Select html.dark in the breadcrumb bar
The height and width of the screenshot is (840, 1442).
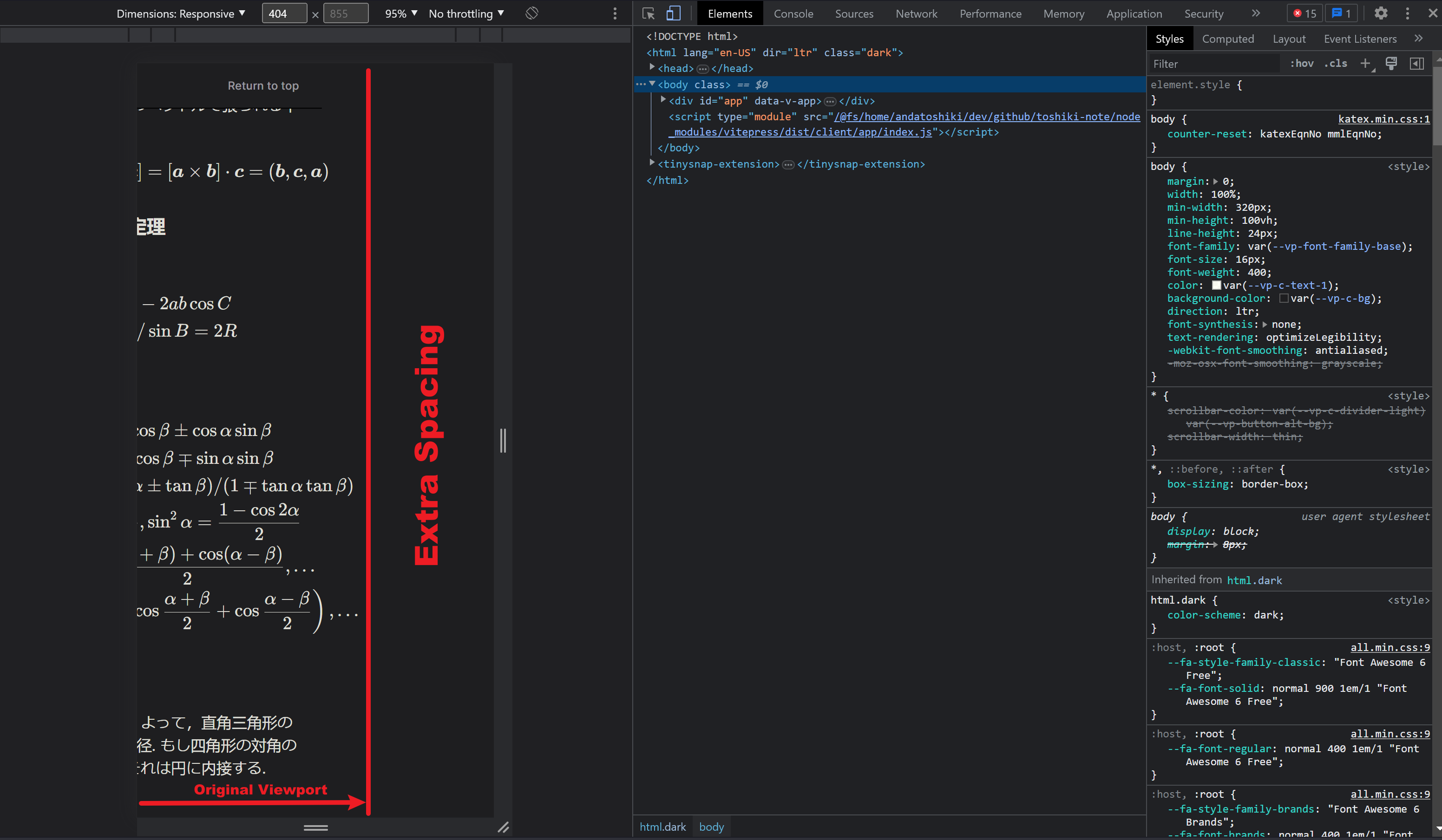662,826
